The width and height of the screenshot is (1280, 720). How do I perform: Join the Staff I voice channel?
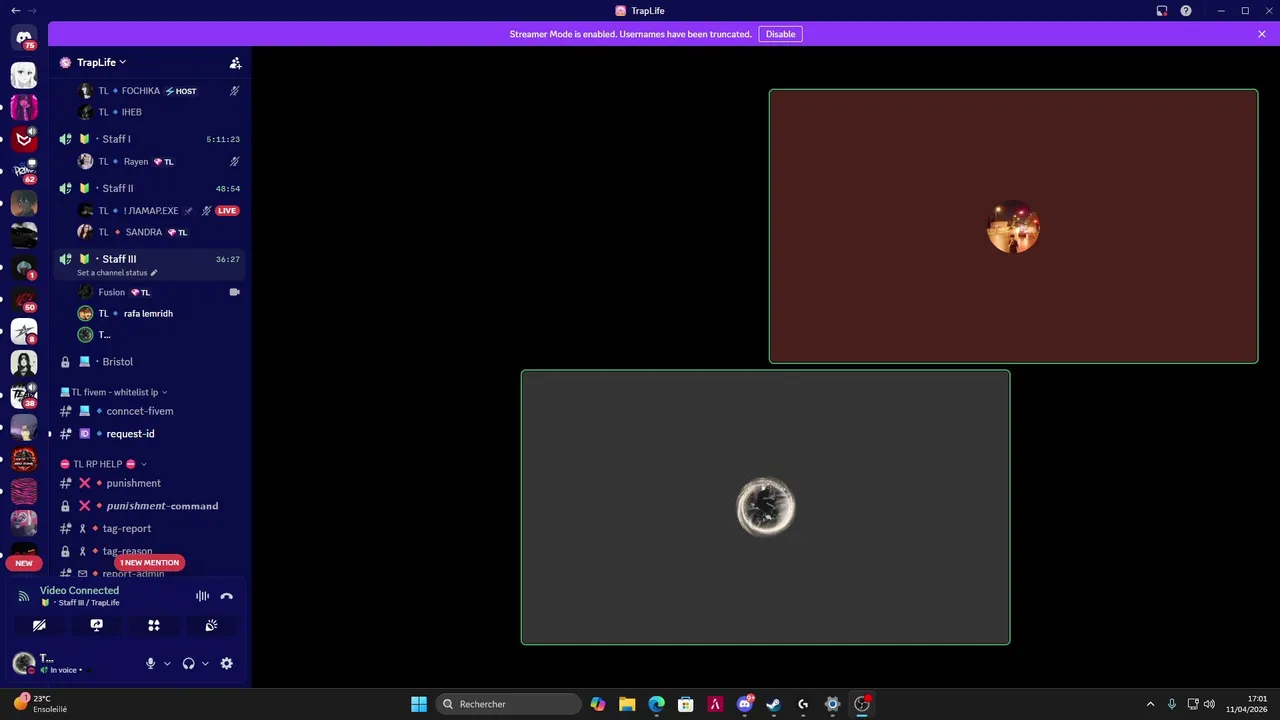(x=149, y=139)
